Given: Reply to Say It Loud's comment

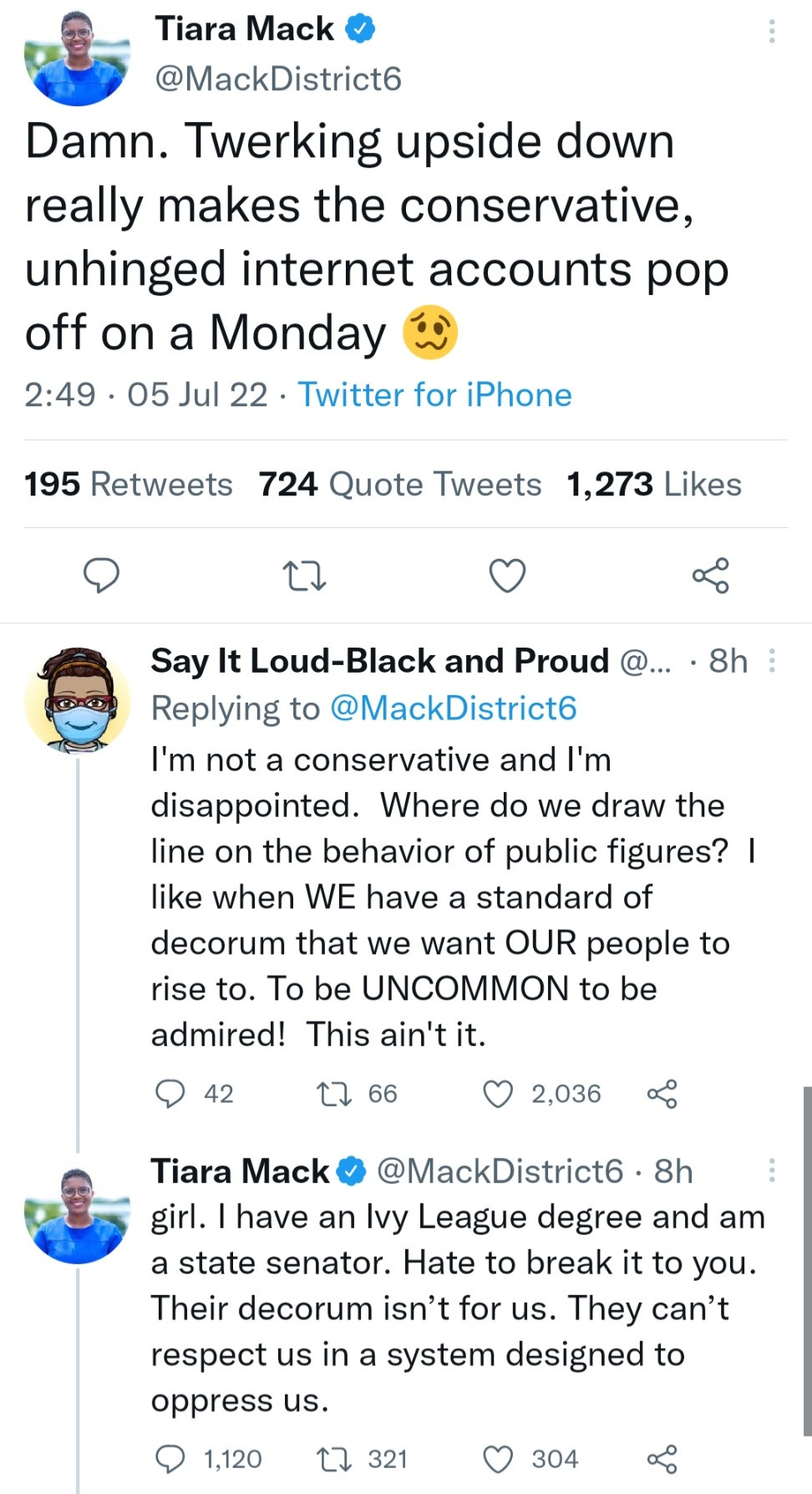Looking at the screenshot, I should point(171,1094).
